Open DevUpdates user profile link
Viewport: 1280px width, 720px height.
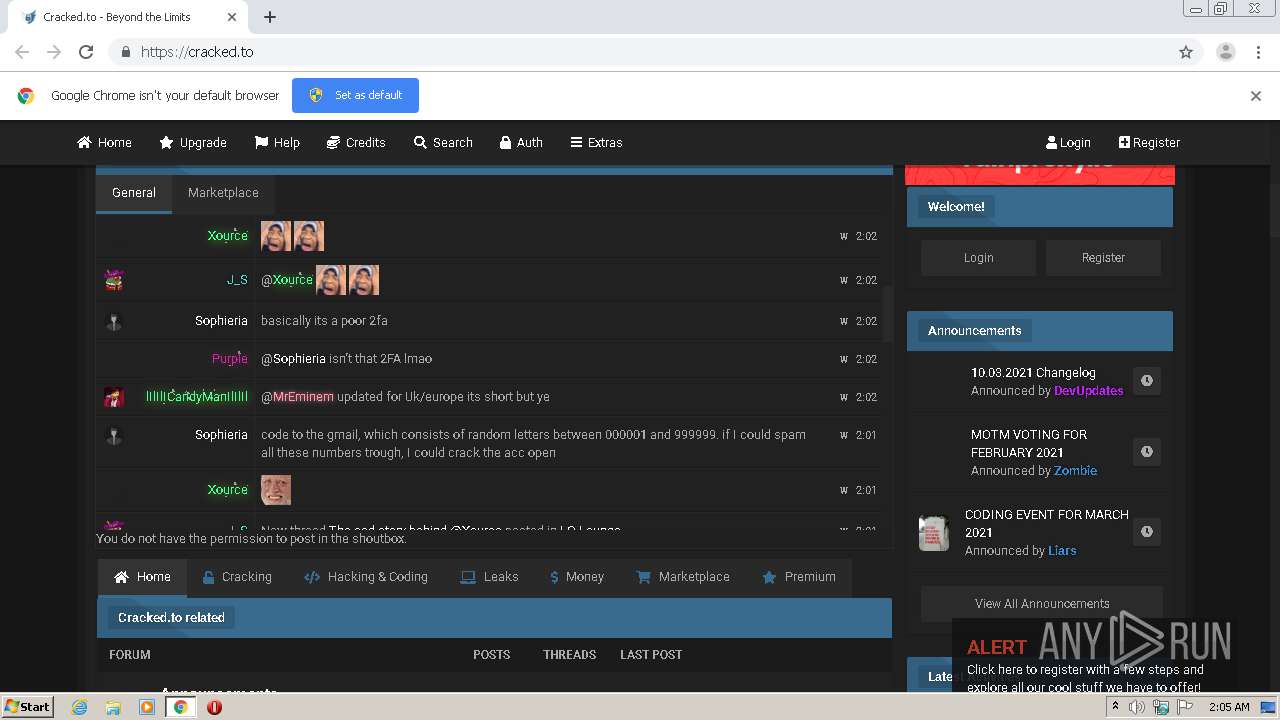tap(1088, 390)
